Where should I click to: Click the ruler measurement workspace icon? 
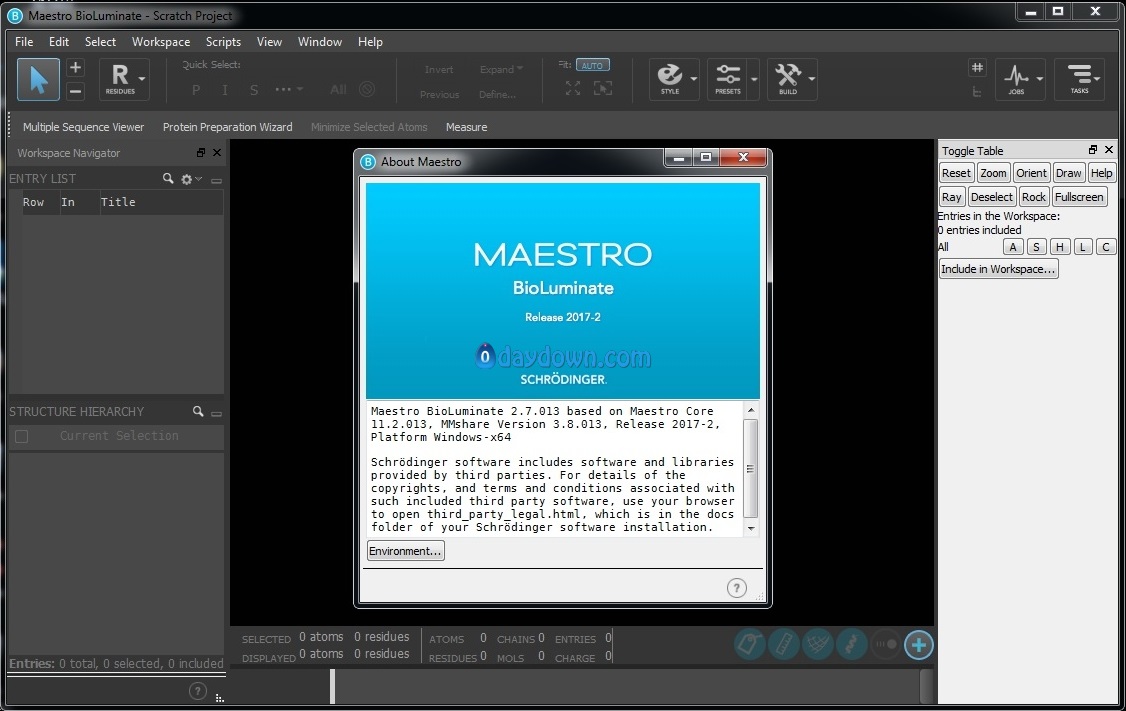[783, 644]
